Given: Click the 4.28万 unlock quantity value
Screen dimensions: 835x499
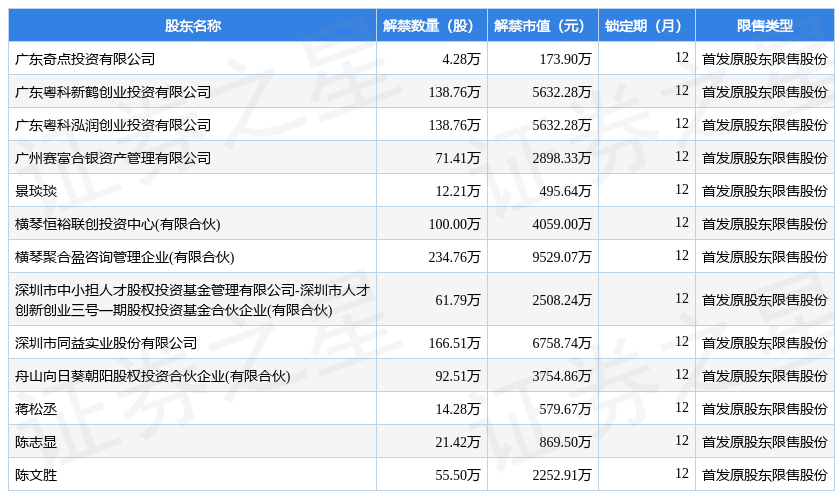Looking at the screenshot, I should point(461,59).
